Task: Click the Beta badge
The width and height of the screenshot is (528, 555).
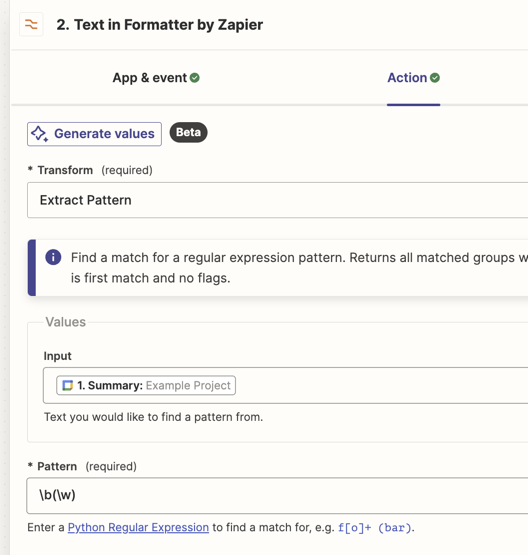Action: tap(188, 132)
